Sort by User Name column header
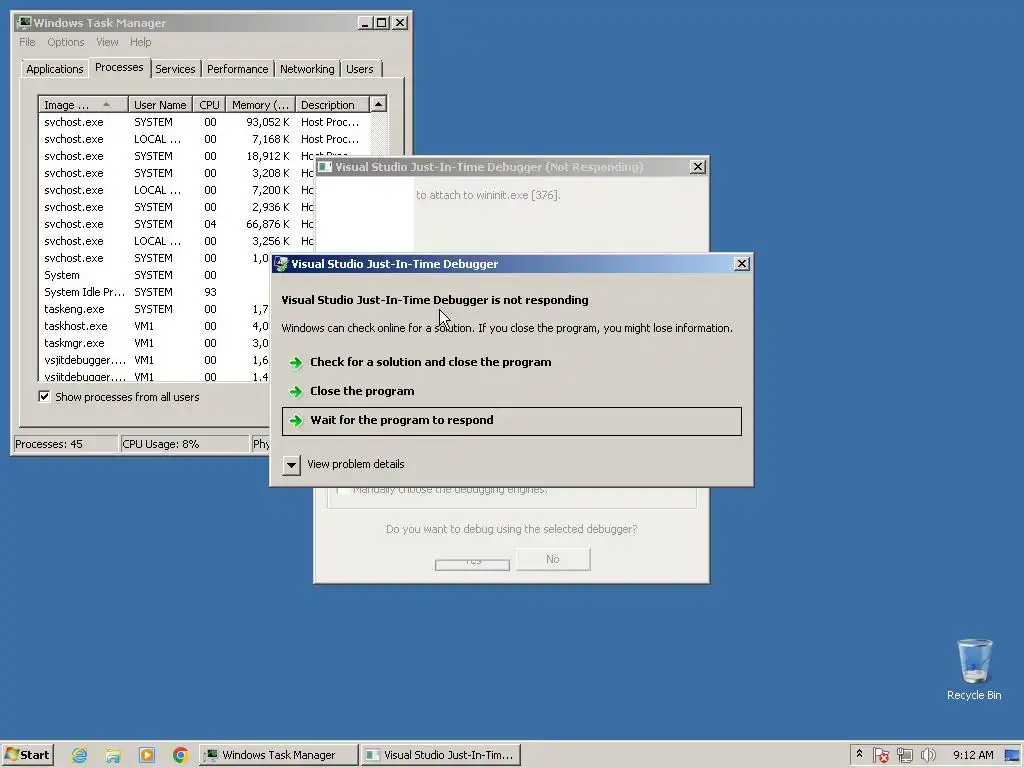 160,104
